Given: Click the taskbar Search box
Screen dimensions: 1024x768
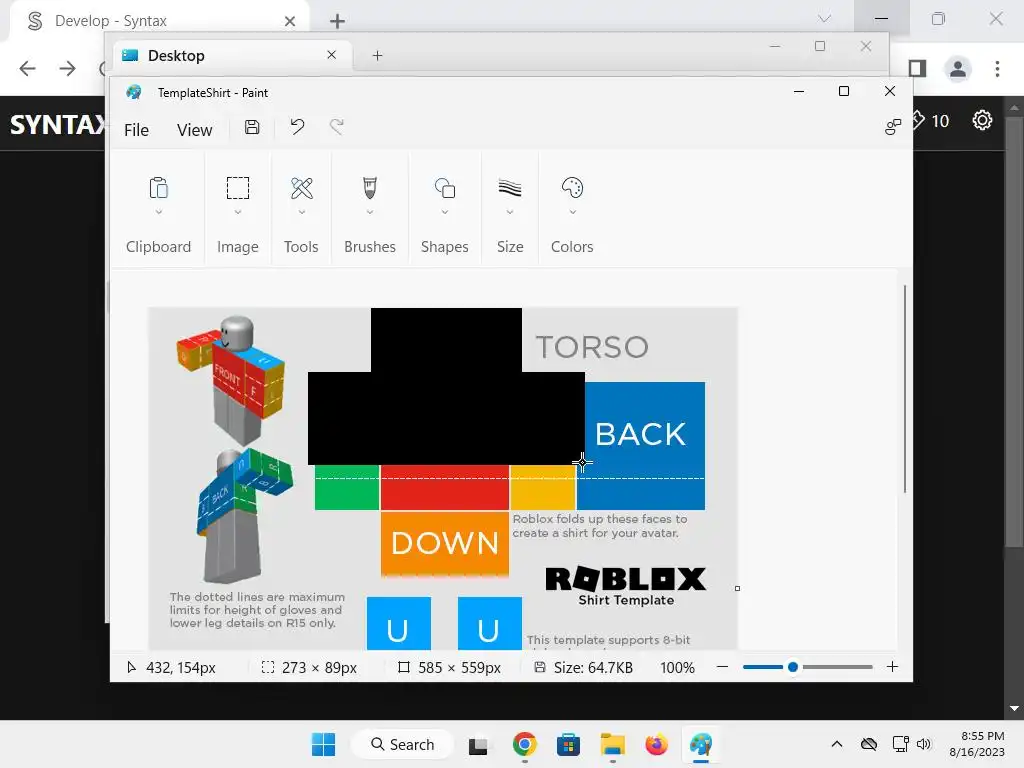Looking at the screenshot, I should (402, 744).
